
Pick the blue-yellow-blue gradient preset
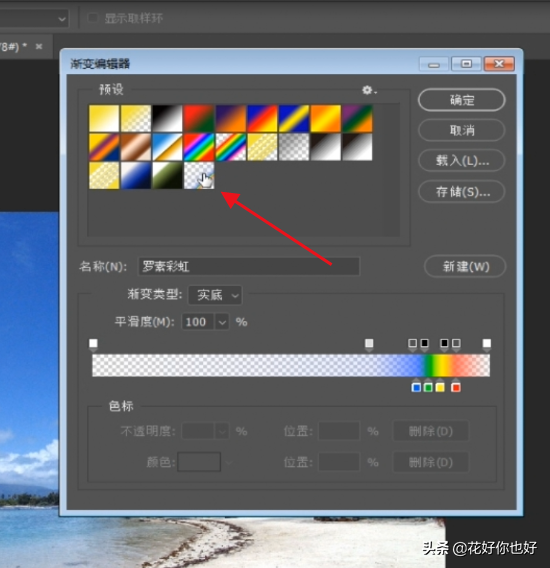point(294,118)
